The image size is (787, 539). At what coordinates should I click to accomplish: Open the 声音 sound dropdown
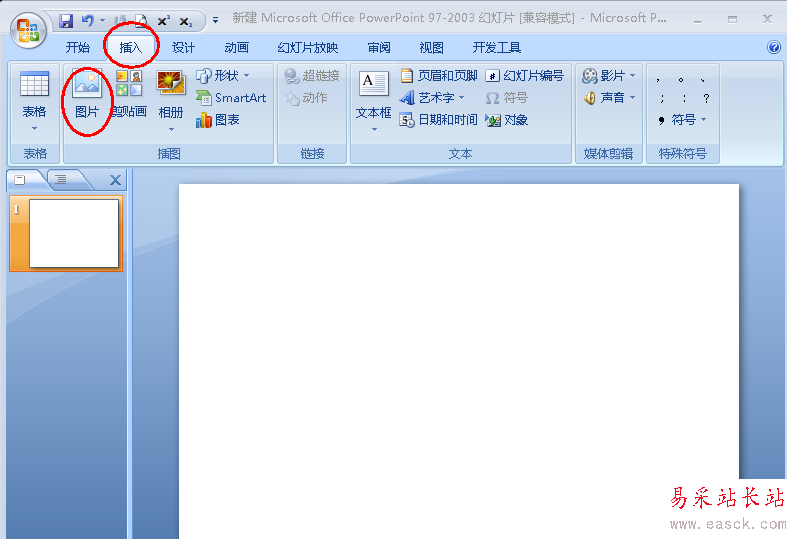click(x=609, y=98)
